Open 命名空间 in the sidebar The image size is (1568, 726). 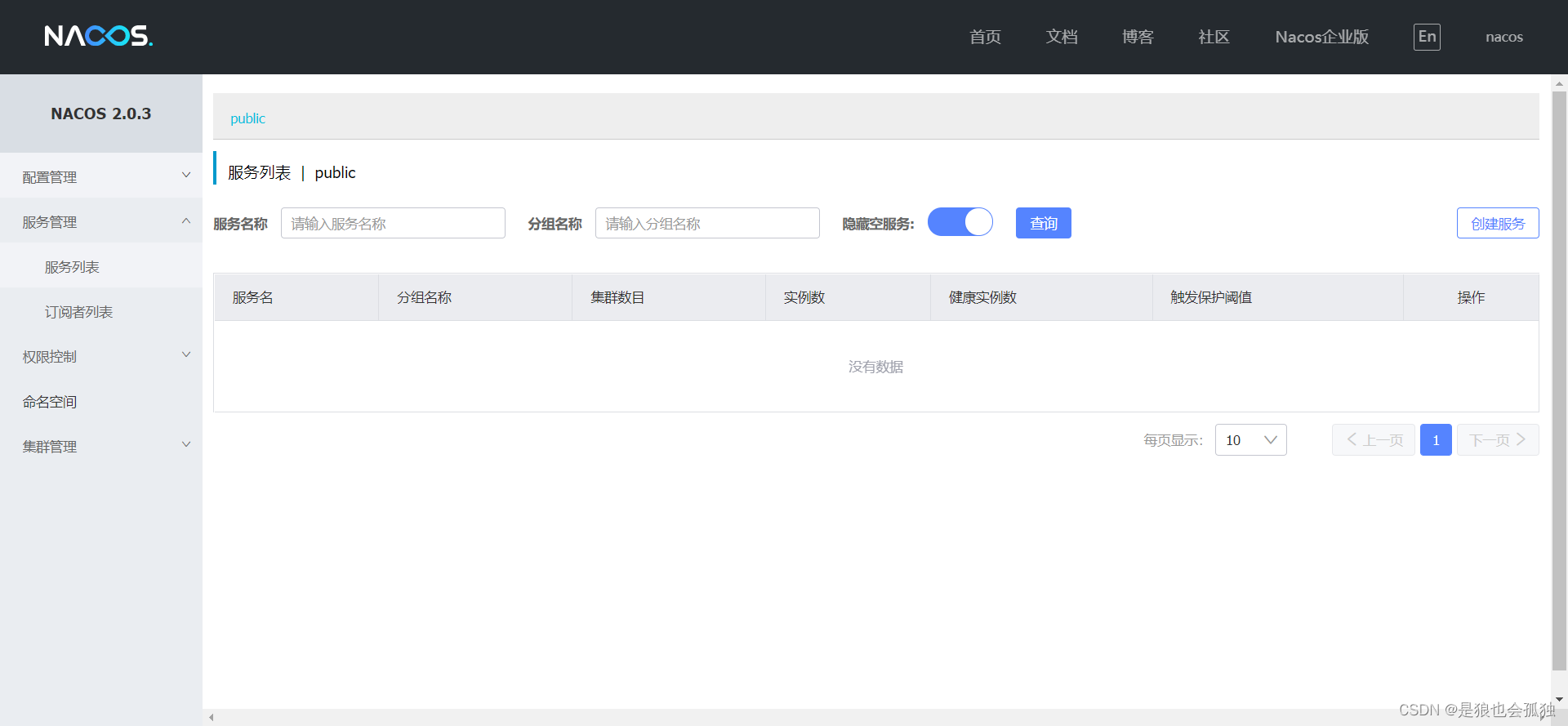coord(101,401)
